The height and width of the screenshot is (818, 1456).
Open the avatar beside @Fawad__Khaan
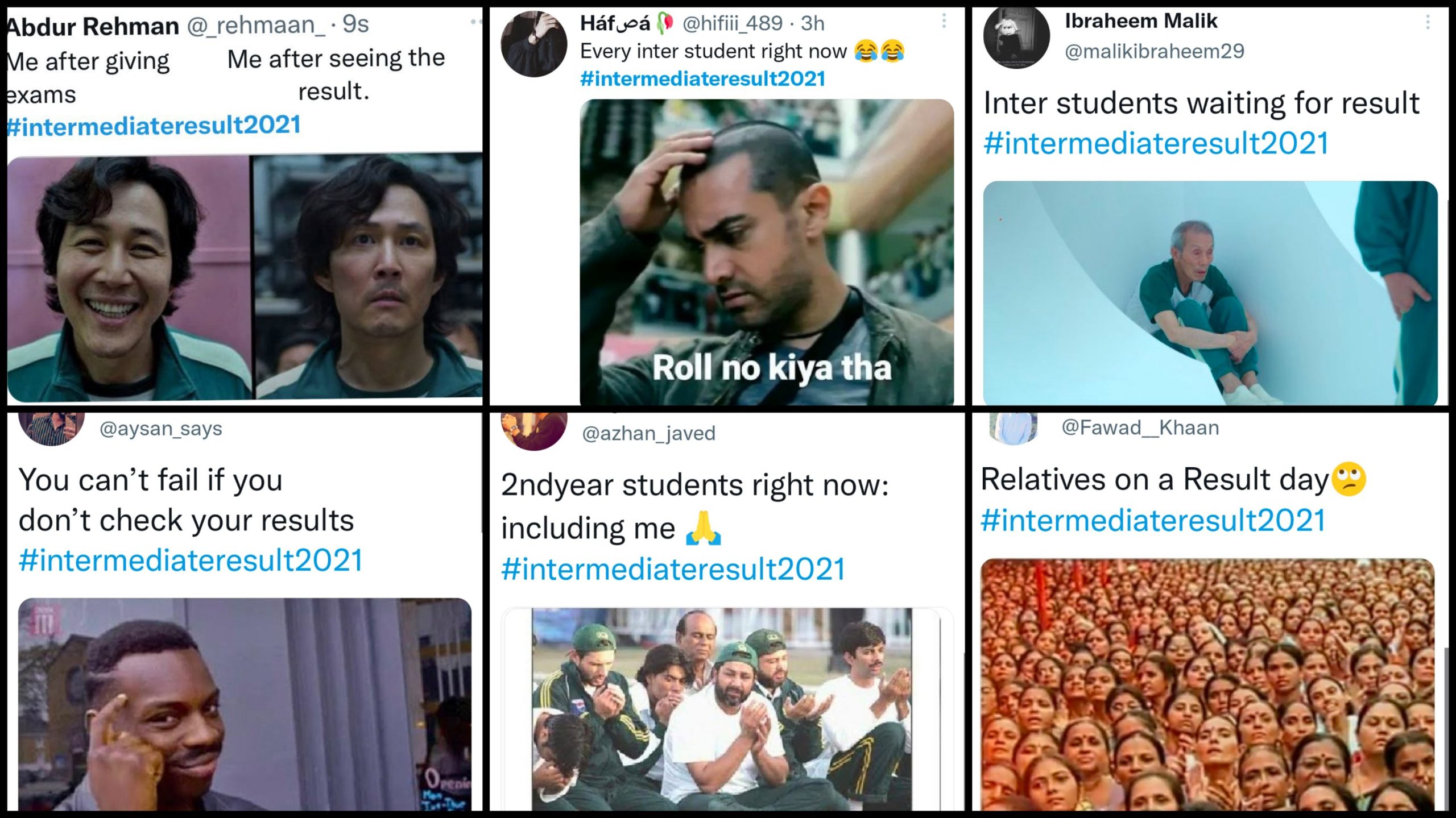pos(1014,429)
